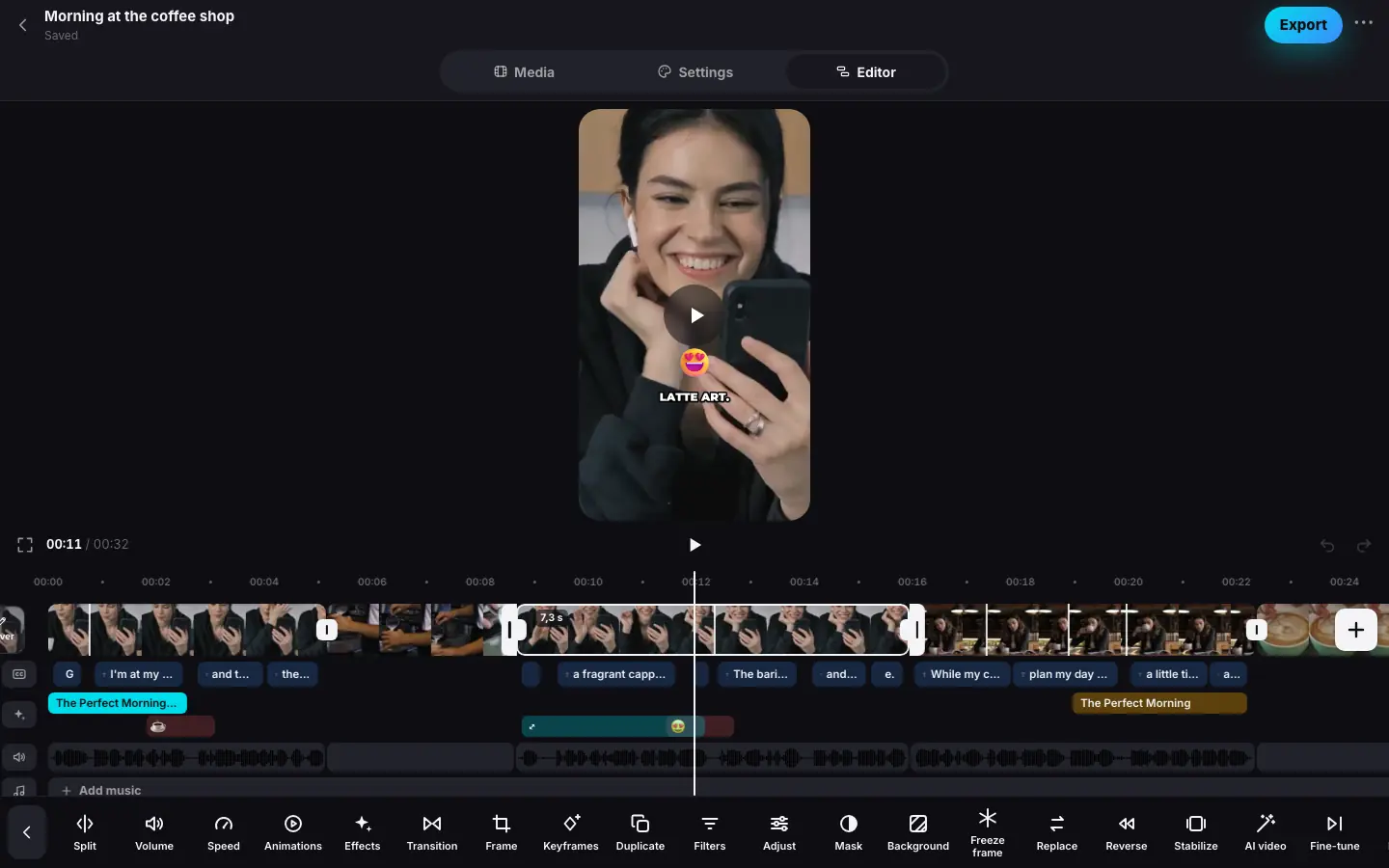The image size is (1389, 868).
Task: Open the Fine-tune tool
Action: tap(1335, 832)
